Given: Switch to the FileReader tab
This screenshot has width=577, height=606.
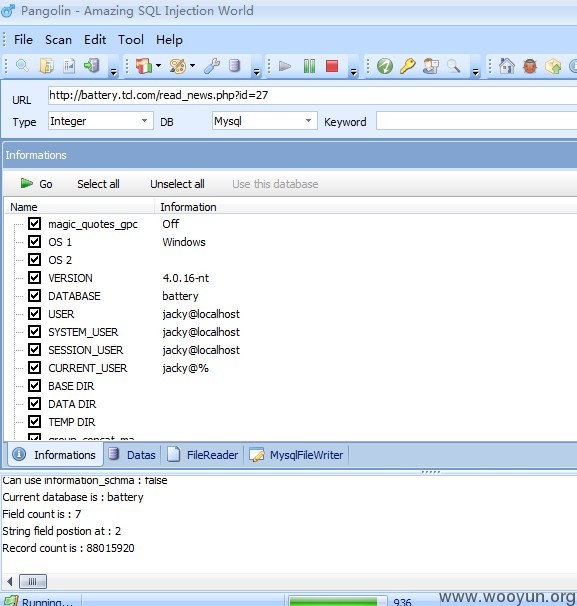Looking at the screenshot, I should [x=203, y=454].
